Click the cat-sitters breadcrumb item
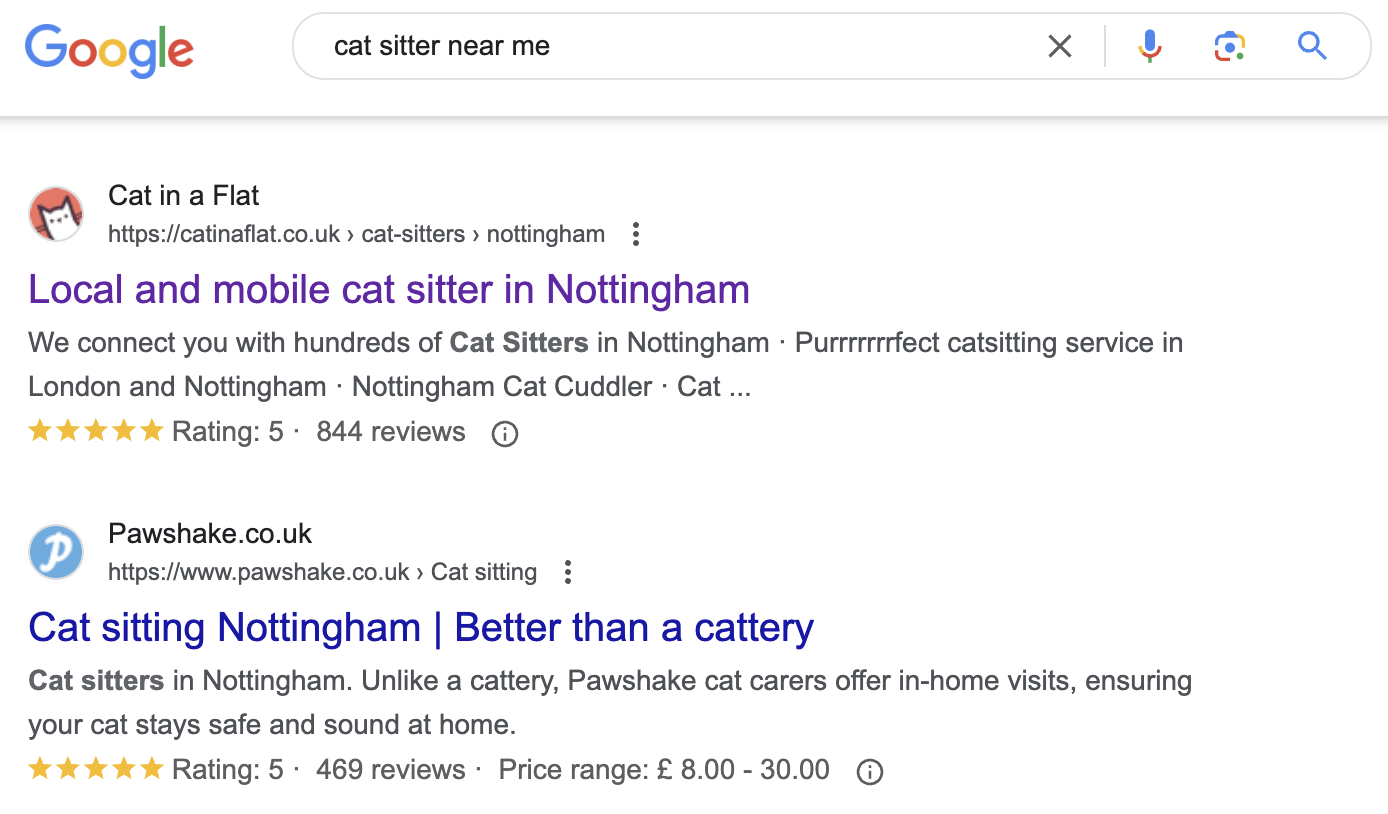The width and height of the screenshot is (1388, 814). 413,233
